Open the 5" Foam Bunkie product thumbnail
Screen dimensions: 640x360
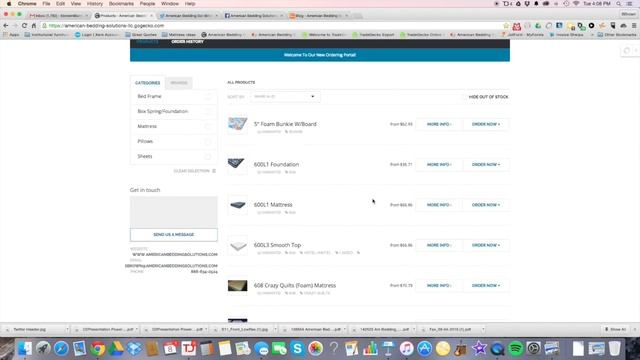(238, 124)
